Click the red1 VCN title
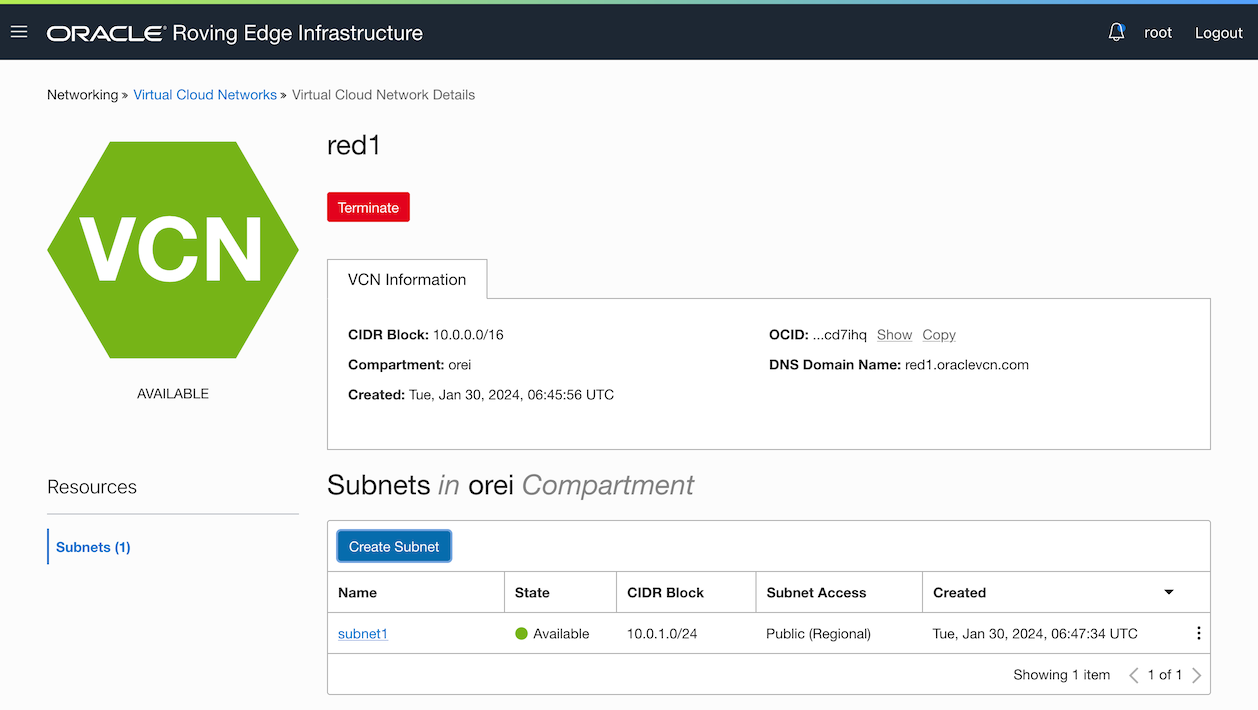 point(354,145)
